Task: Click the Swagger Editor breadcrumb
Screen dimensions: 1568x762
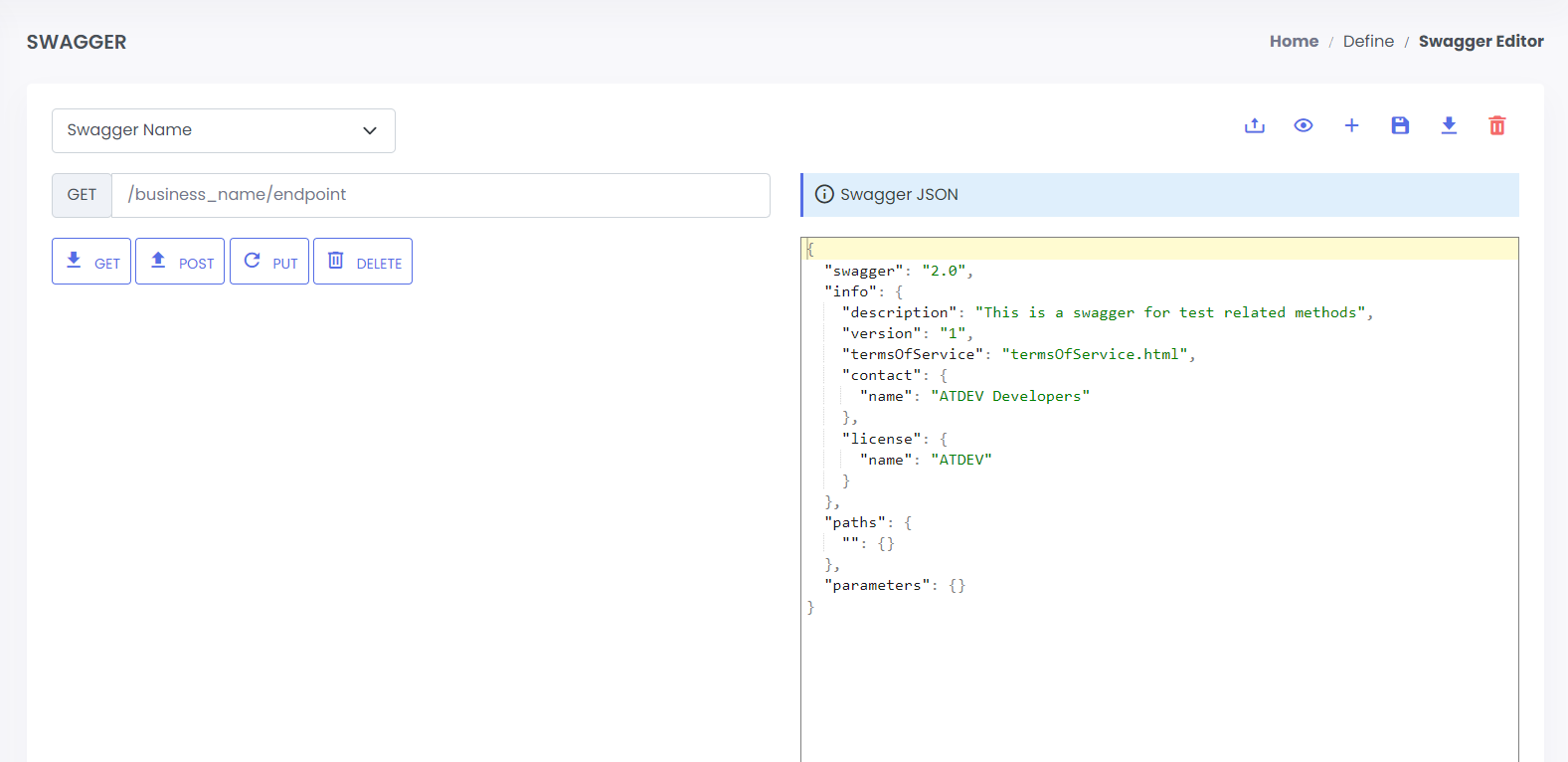Action: coord(1481,41)
